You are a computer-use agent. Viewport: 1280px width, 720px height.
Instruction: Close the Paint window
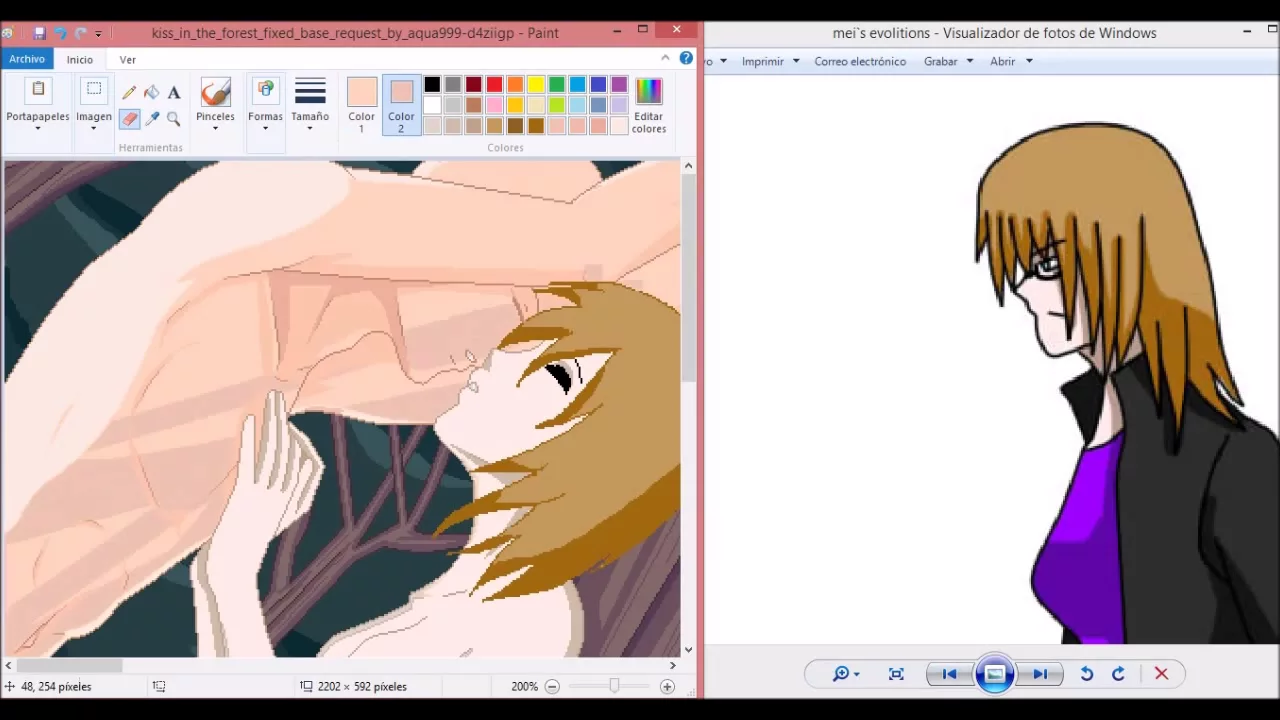click(677, 30)
